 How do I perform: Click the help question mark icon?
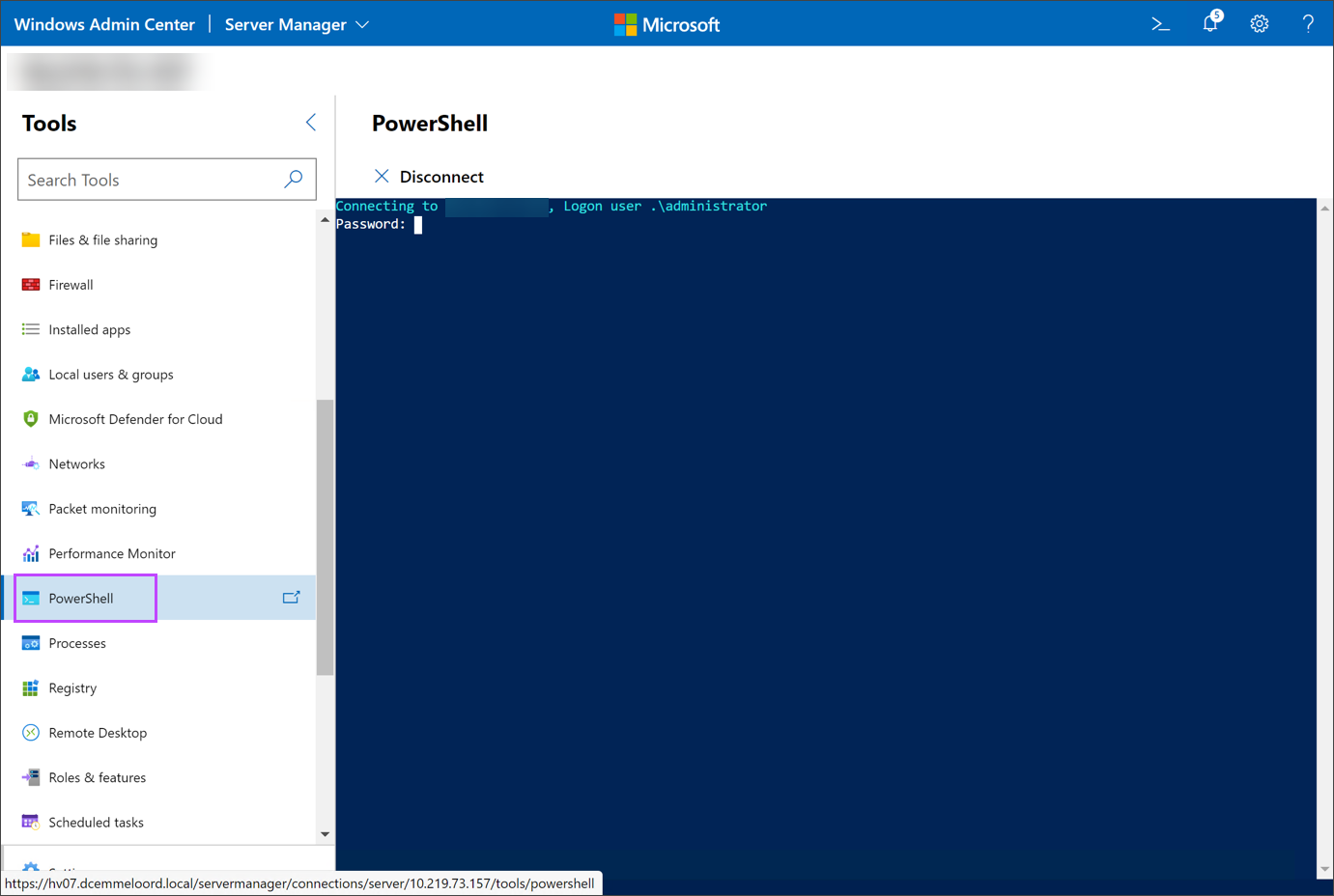[x=1308, y=24]
